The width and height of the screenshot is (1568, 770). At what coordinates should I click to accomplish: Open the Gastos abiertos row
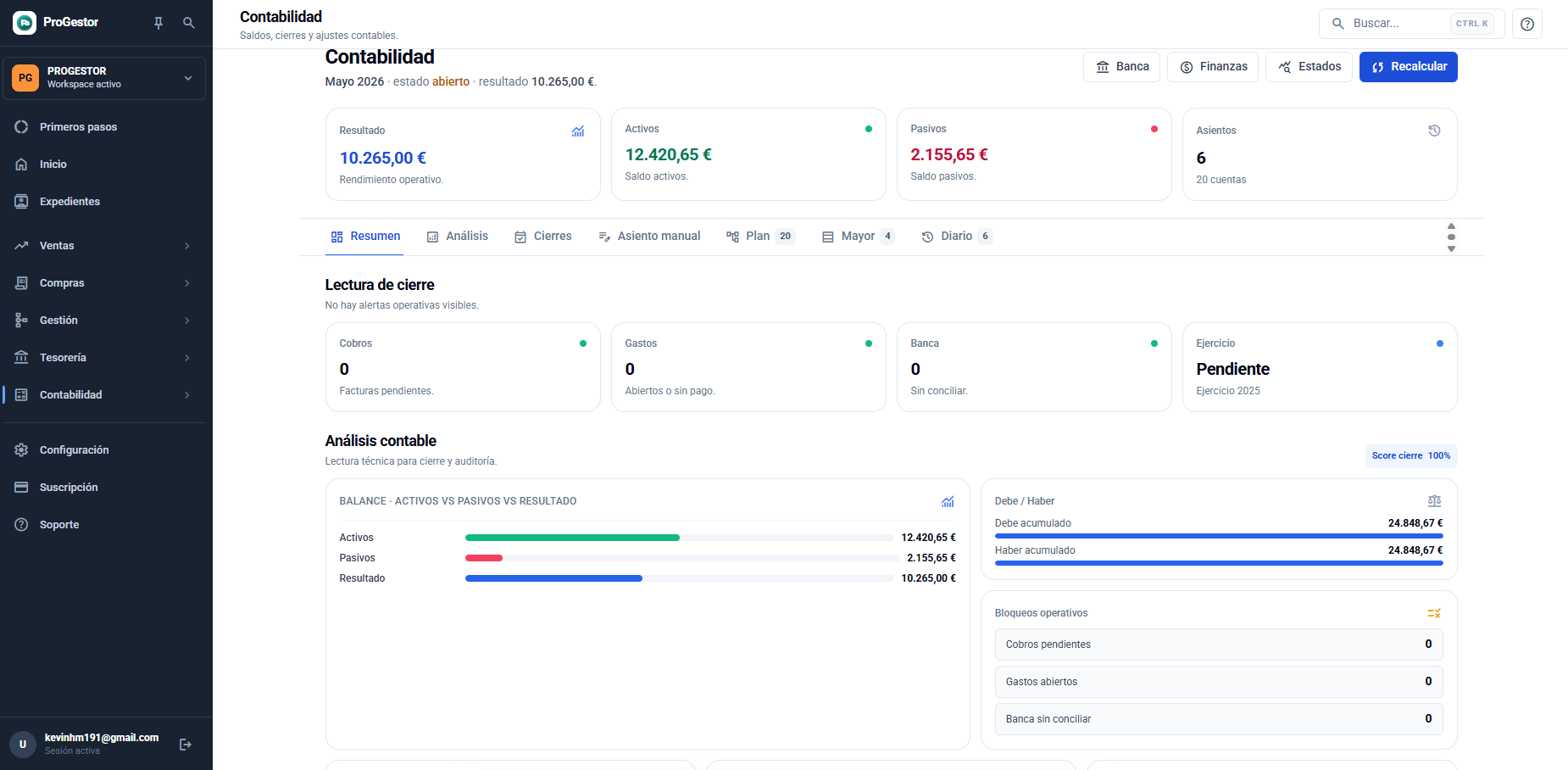coord(1219,682)
